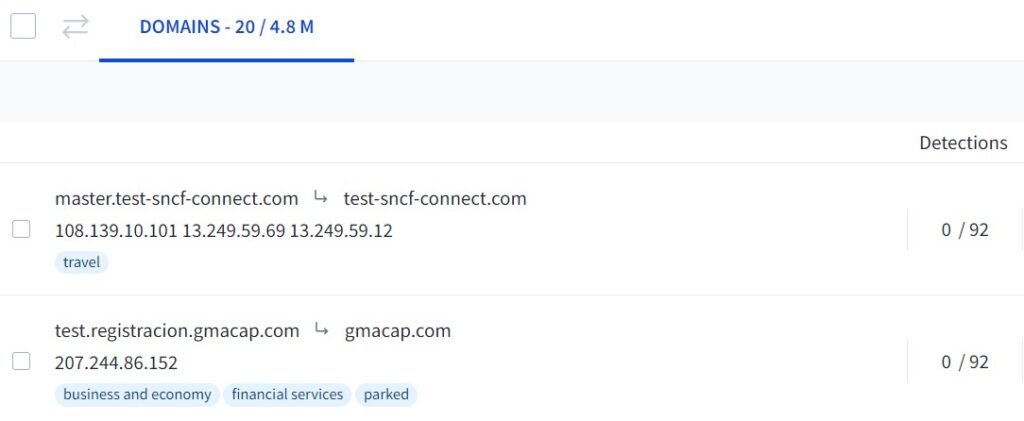Click the parked category tag
Image resolution: width=1024 pixels, height=421 pixels.
386,394
